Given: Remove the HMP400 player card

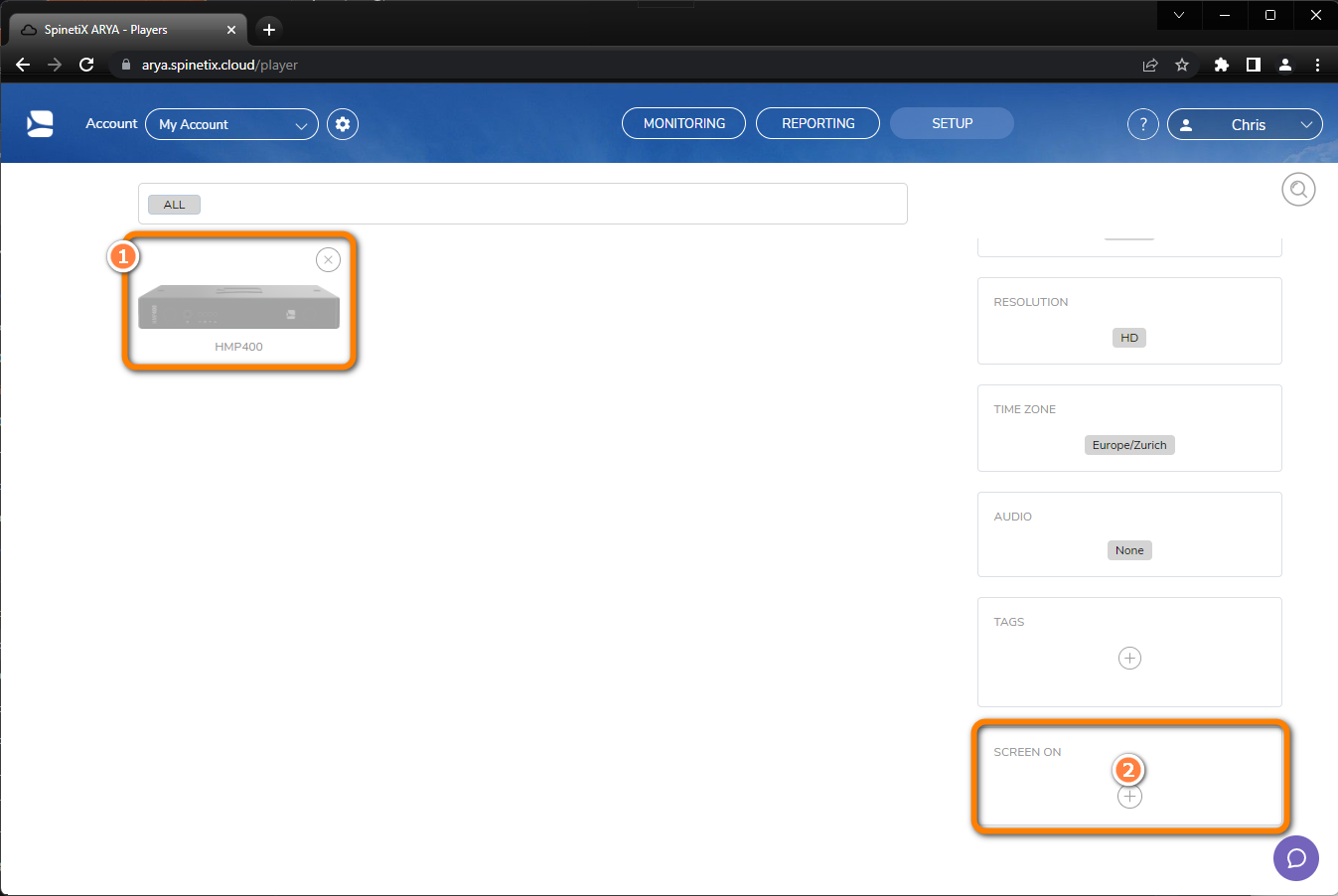Looking at the screenshot, I should (328, 259).
